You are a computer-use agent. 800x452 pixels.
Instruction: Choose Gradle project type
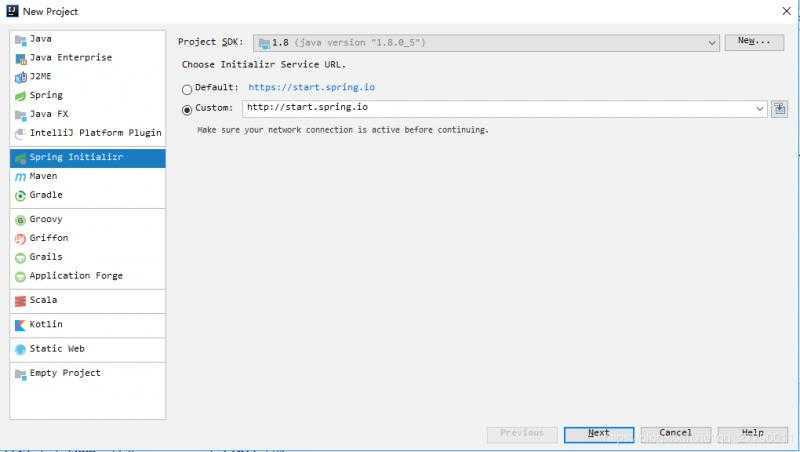point(88,195)
